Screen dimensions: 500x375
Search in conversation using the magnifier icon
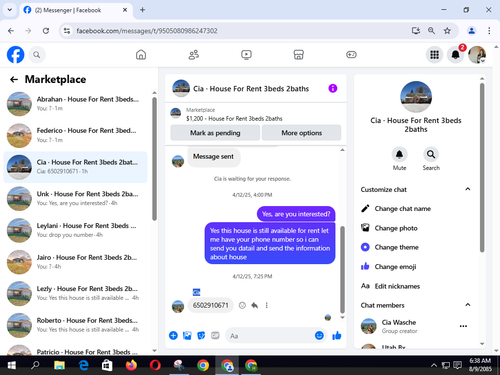pos(431,154)
